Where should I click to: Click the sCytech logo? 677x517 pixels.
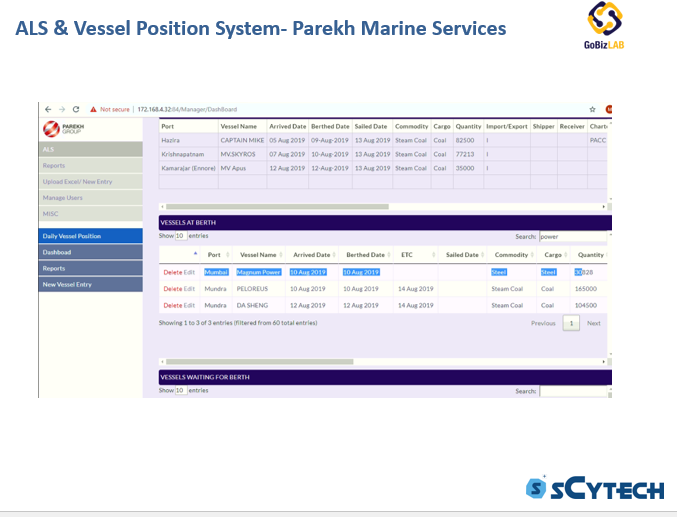tap(594, 488)
